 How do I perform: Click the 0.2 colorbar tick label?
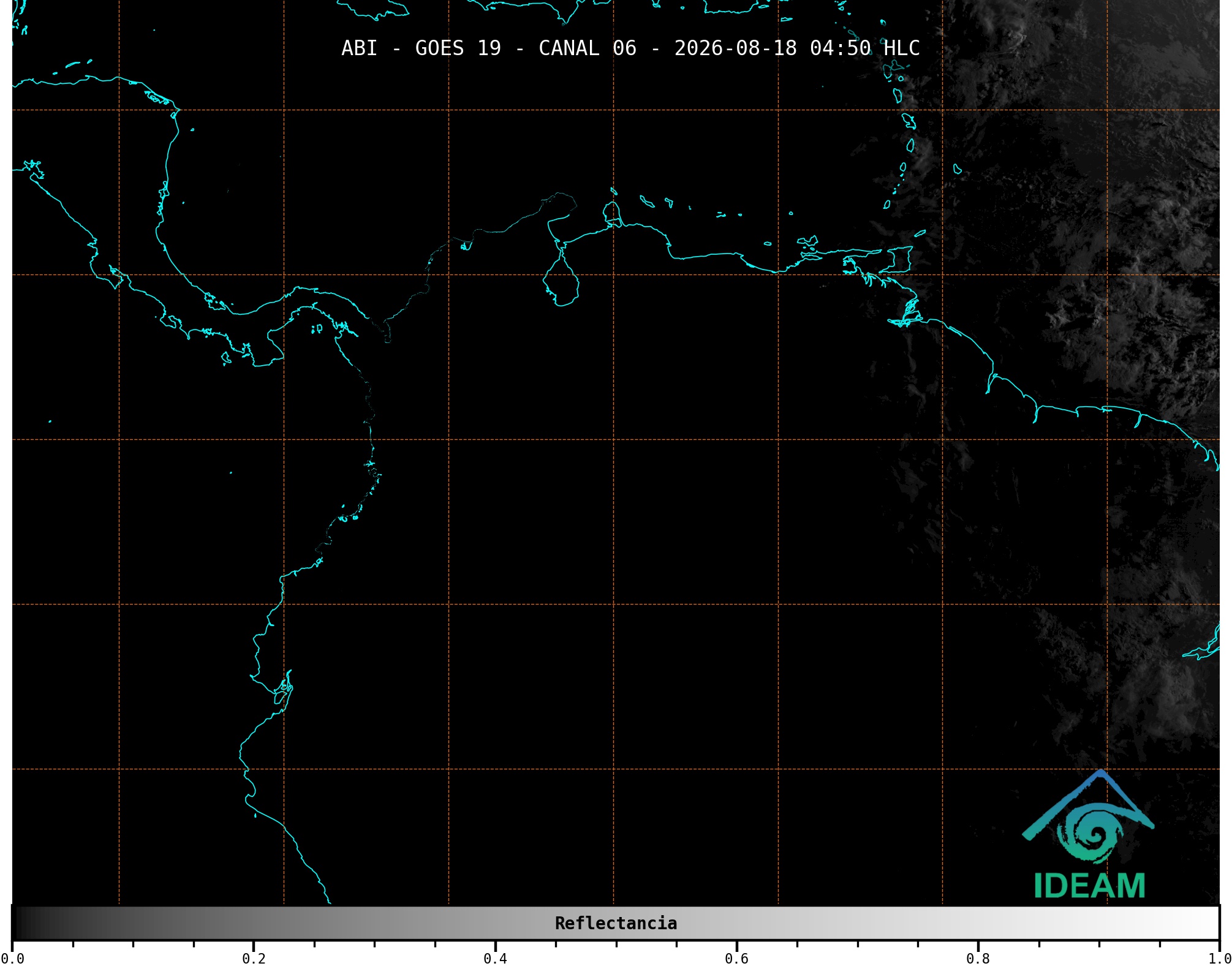click(x=254, y=959)
